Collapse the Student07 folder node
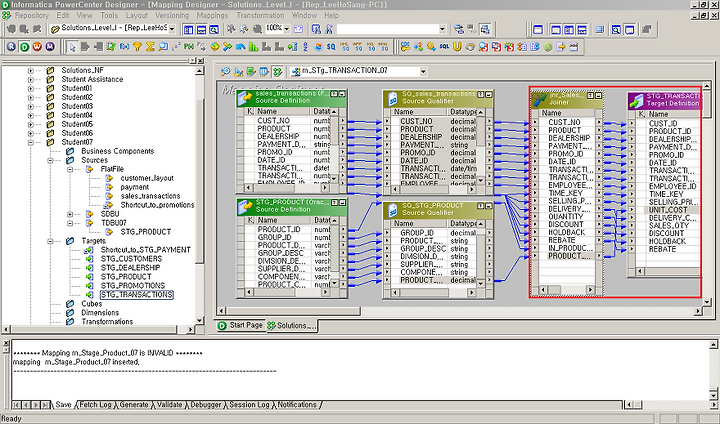 click(x=31, y=142)
